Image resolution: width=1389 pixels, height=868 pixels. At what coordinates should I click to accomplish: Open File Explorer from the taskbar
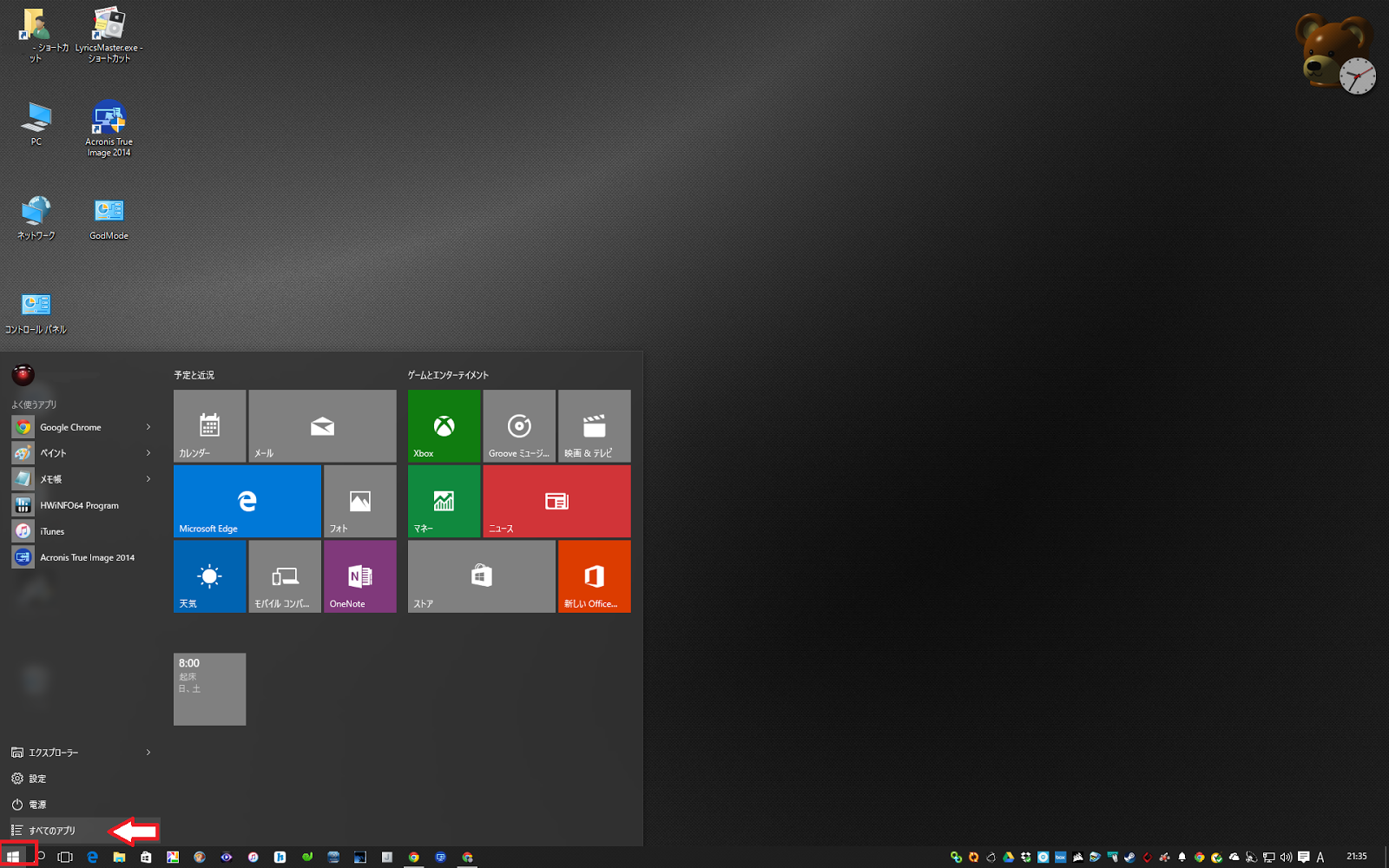(x=119, y=858)
